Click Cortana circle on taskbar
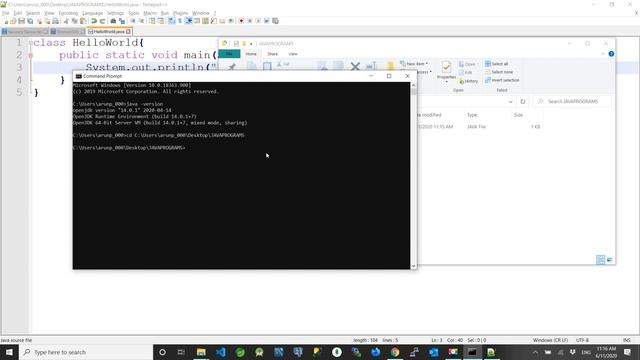The width and height of the screenshot is (640, 360). (162, 352)
